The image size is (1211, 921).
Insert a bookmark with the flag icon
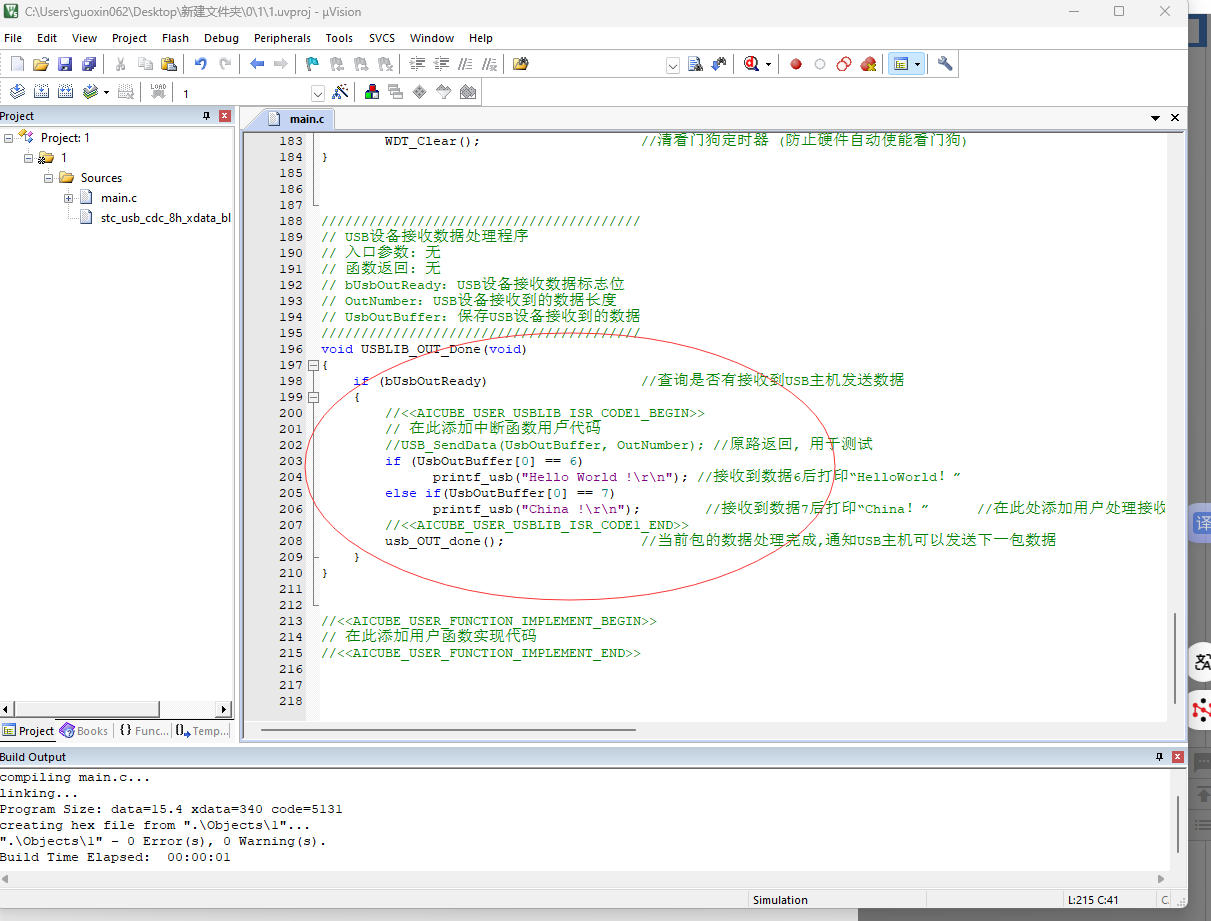[x=313, y=64]
